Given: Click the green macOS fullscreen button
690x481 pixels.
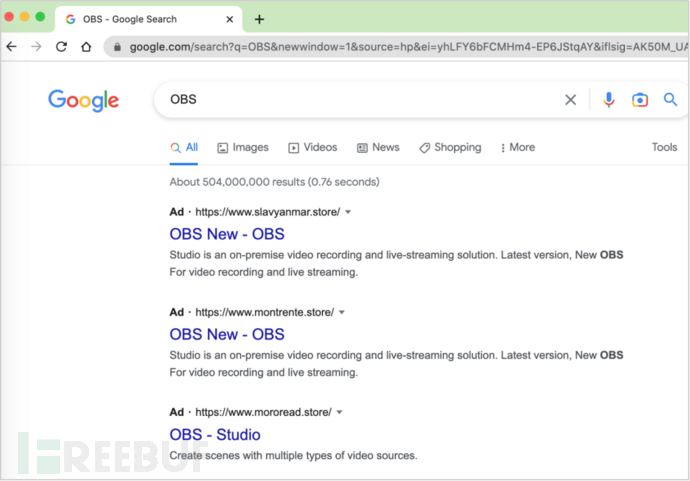Looking at the screenshot, I should [40, 17].
